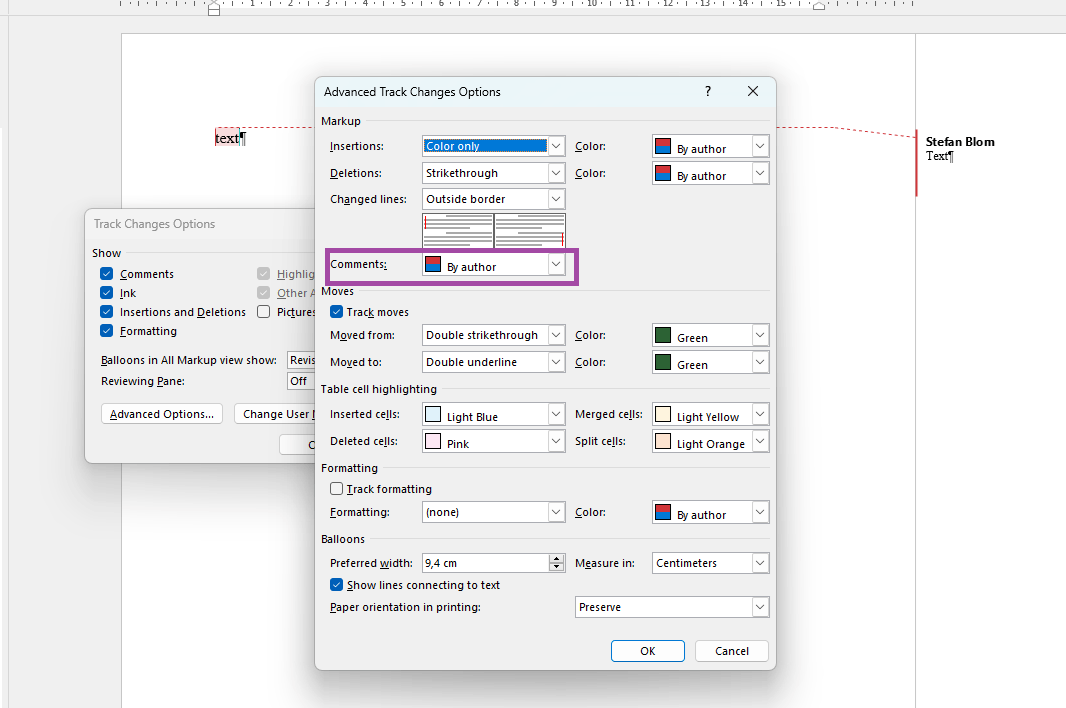Viewport: 1066px width, 708px height.
Task: Click the Other Authors checkbox under Show
Action: tap(264, 292)
